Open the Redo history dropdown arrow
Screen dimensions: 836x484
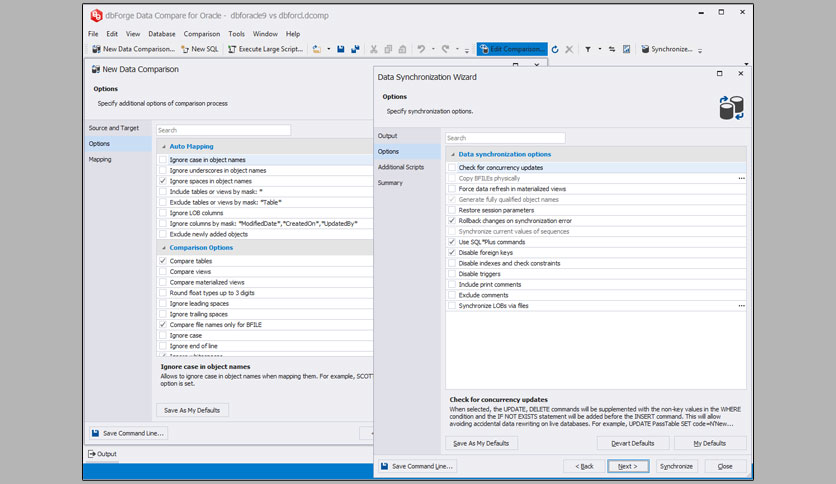(457, 49)
